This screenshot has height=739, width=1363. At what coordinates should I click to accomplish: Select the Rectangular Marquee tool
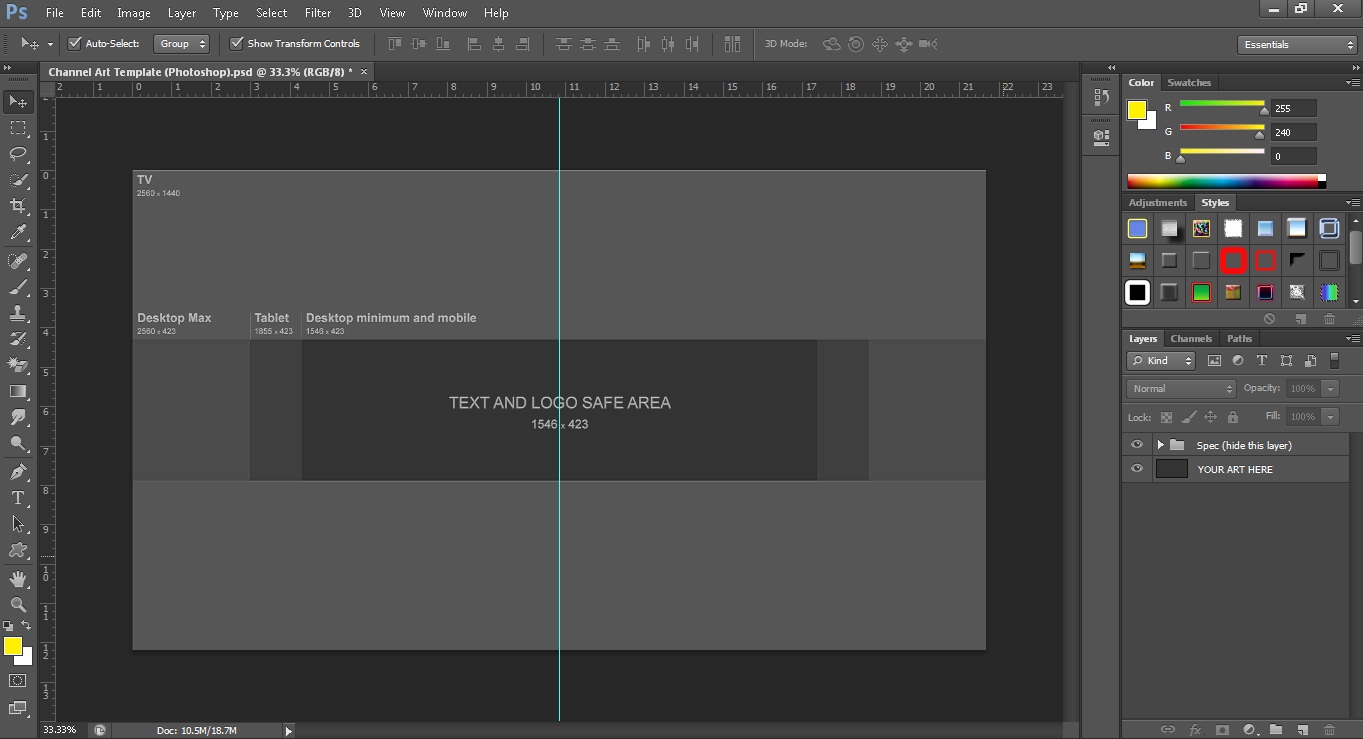[x=18, y=128]
